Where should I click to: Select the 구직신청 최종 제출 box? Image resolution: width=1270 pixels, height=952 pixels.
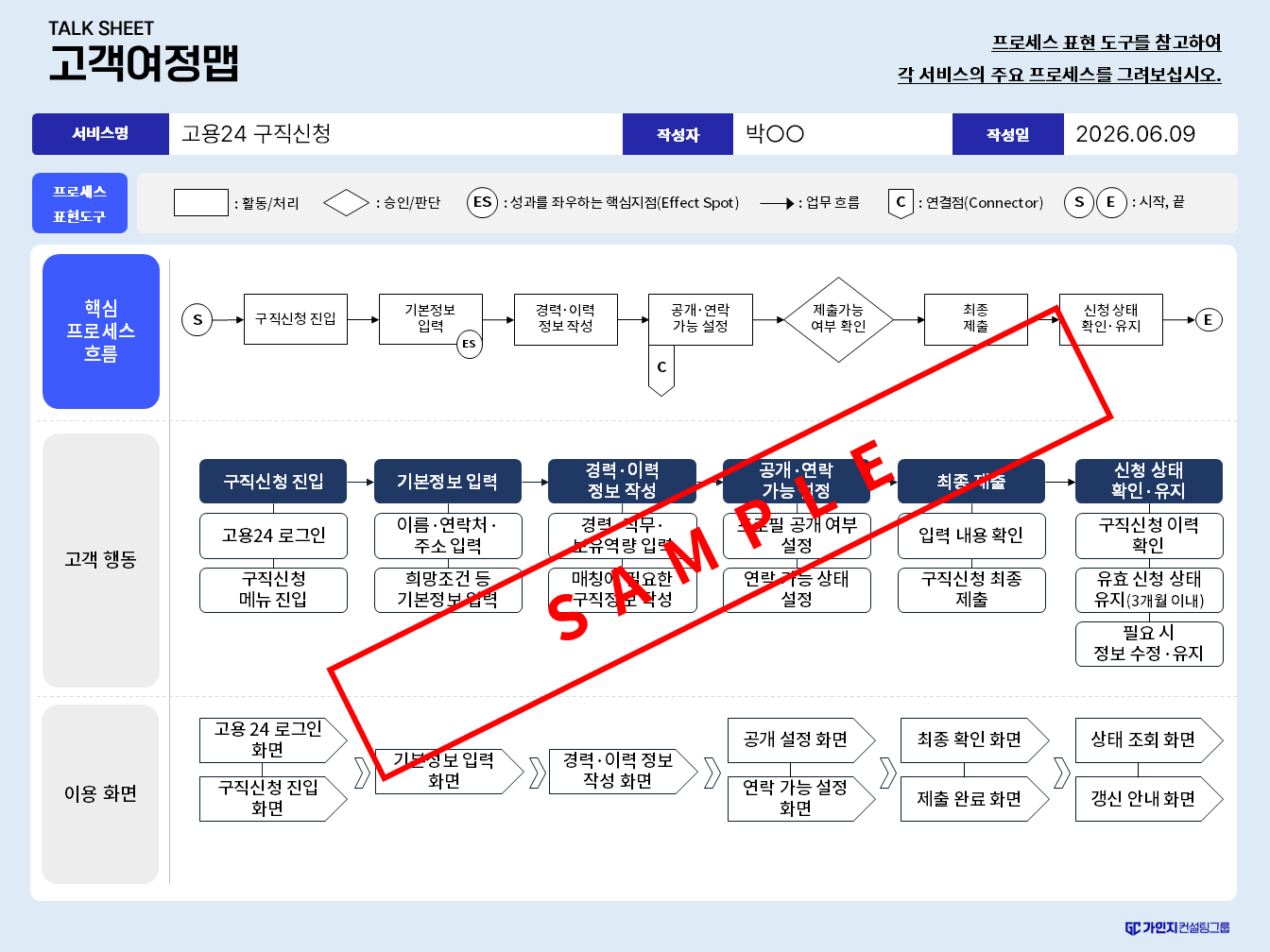(971, 589)
